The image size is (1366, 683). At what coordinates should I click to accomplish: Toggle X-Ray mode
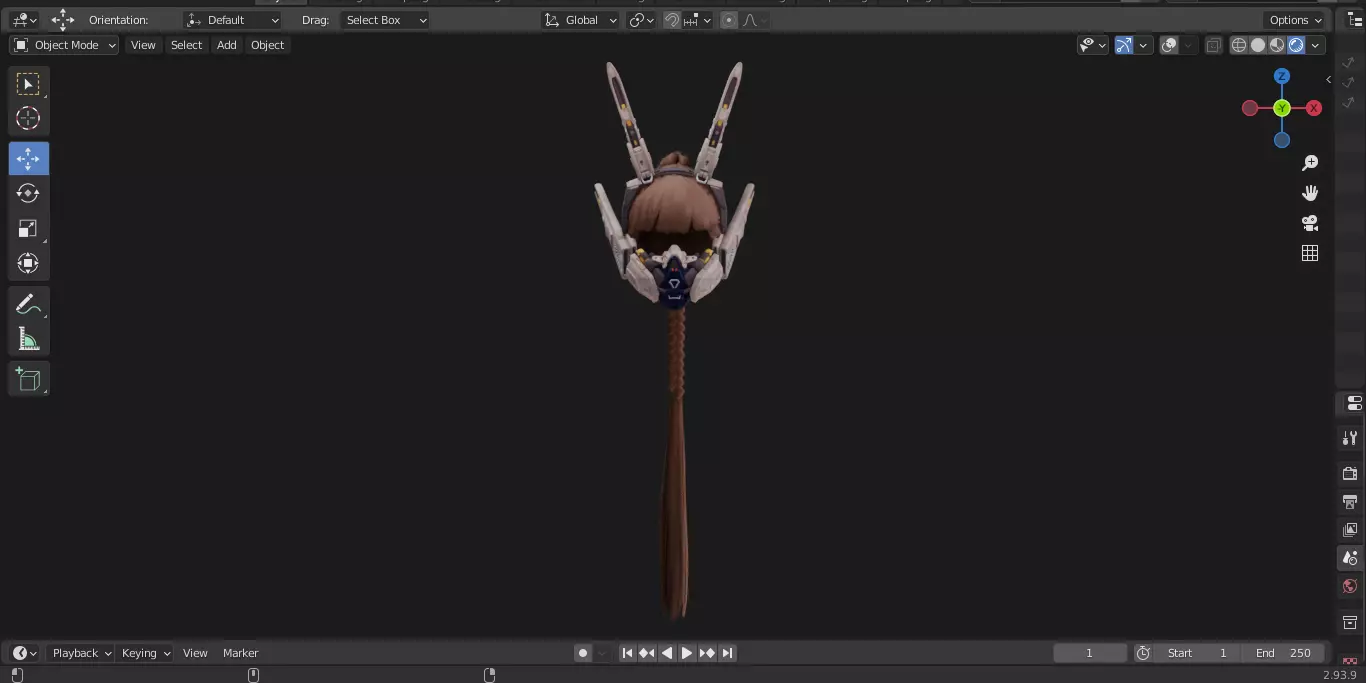[1213, 45]
